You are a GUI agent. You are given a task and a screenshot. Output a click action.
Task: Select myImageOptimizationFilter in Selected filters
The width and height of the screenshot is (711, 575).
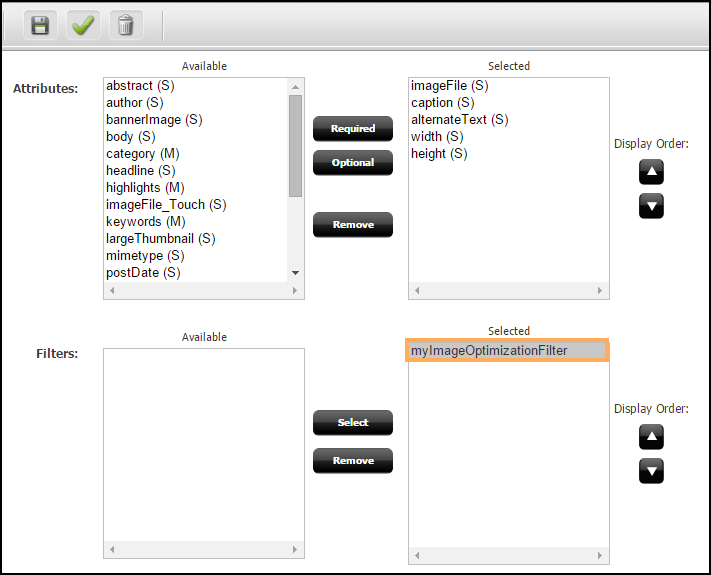(x=507, y=351)
